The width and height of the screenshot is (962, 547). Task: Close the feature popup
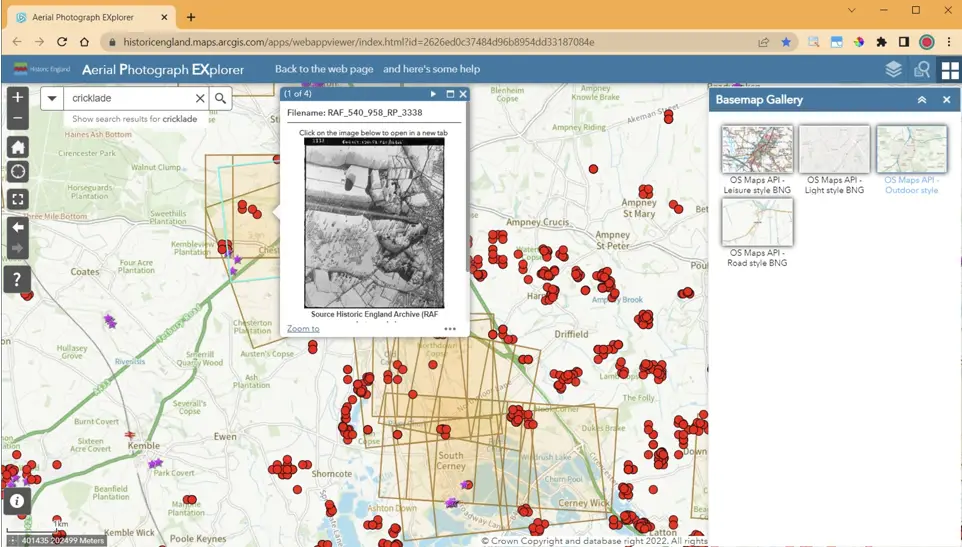point(463,94)
